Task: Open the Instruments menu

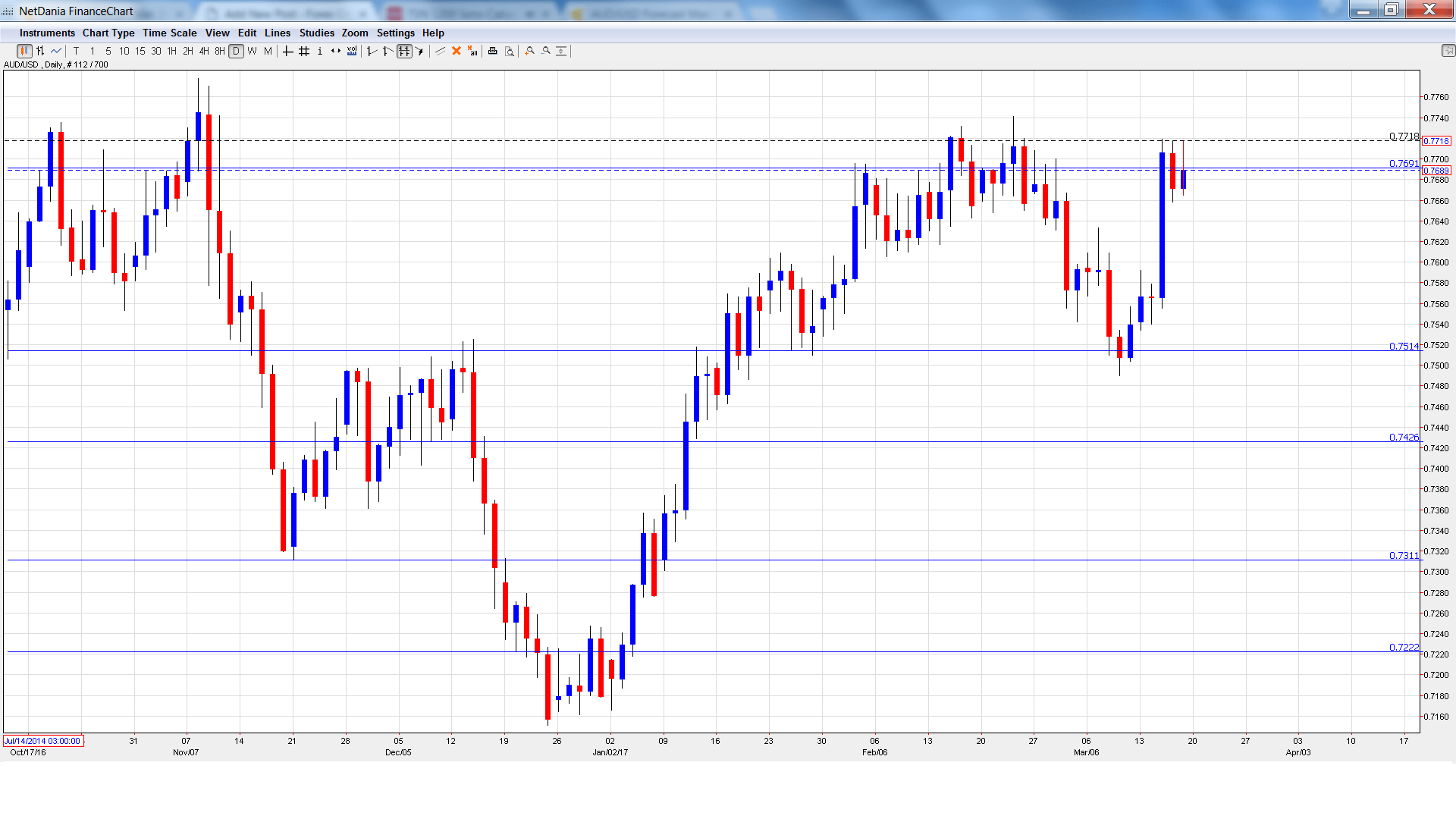Action: (x=47, y=33)
